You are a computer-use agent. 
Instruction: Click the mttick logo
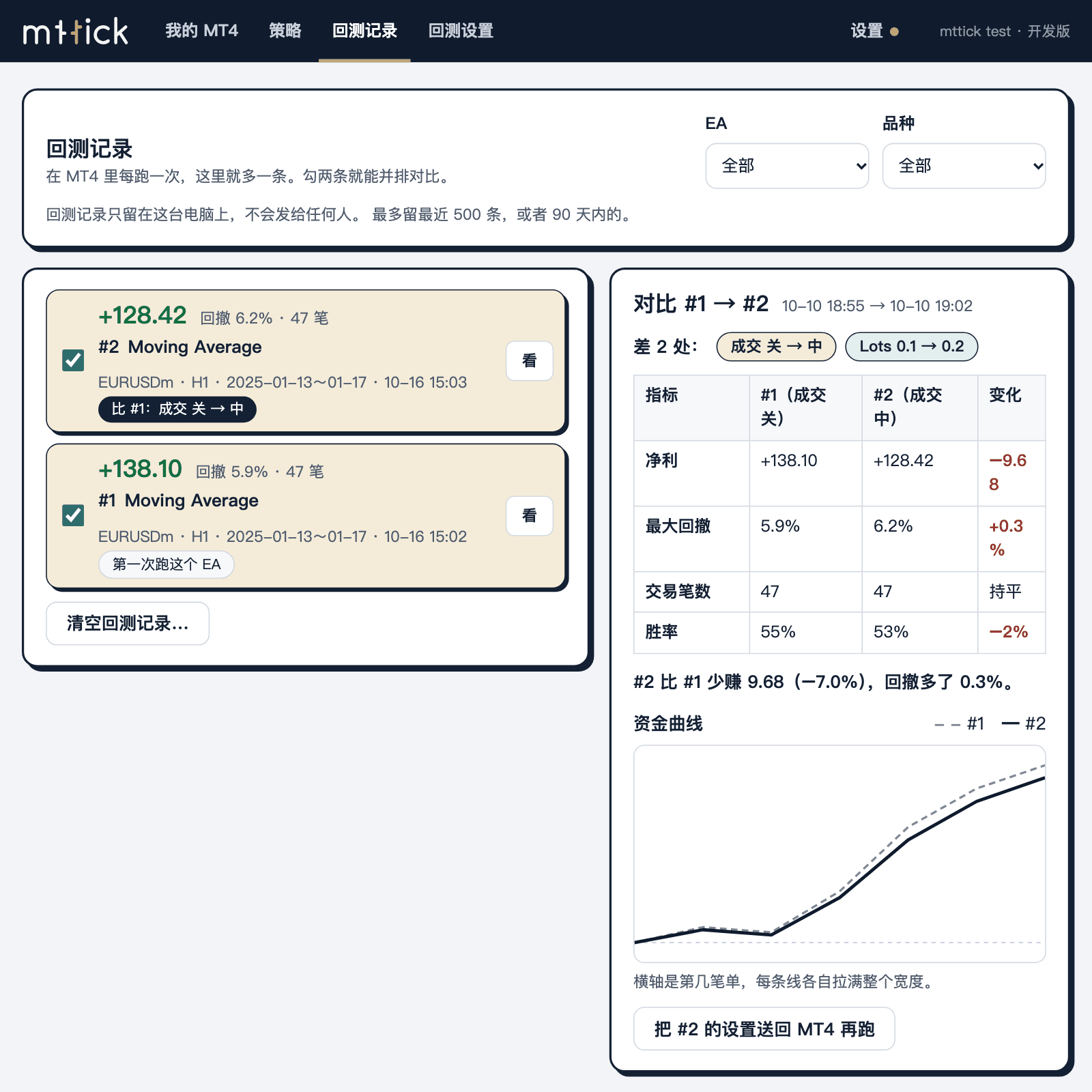point(76,31)
